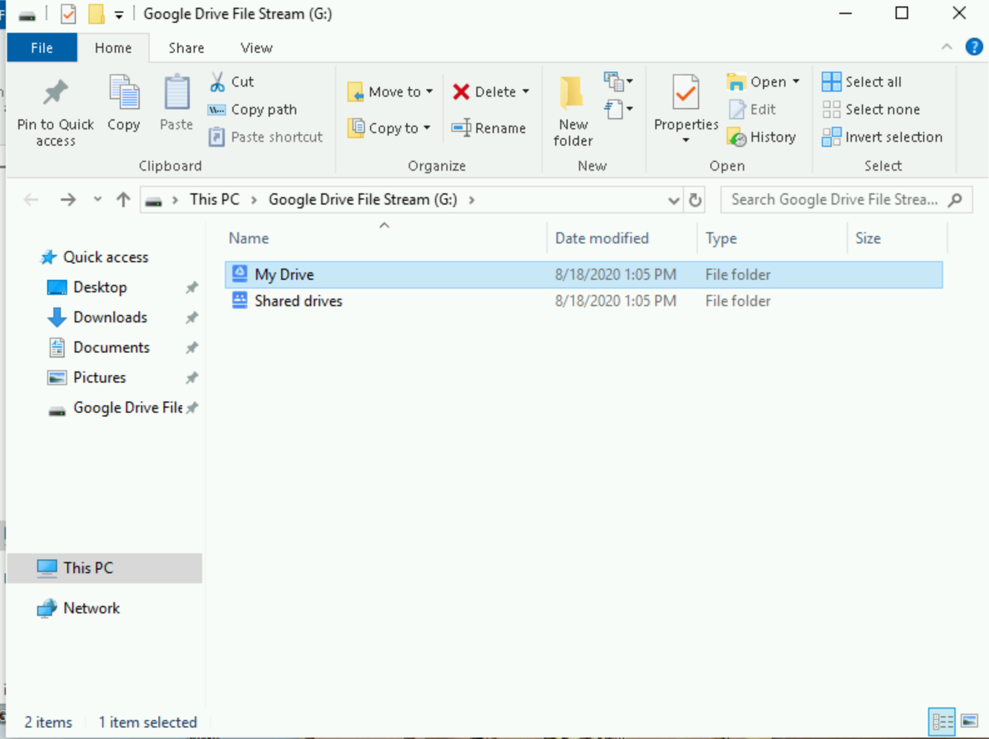Collapse the ribbon with the caret
Image resolution: width=989 pixels, height=739 pixels.
click(947, 47)
